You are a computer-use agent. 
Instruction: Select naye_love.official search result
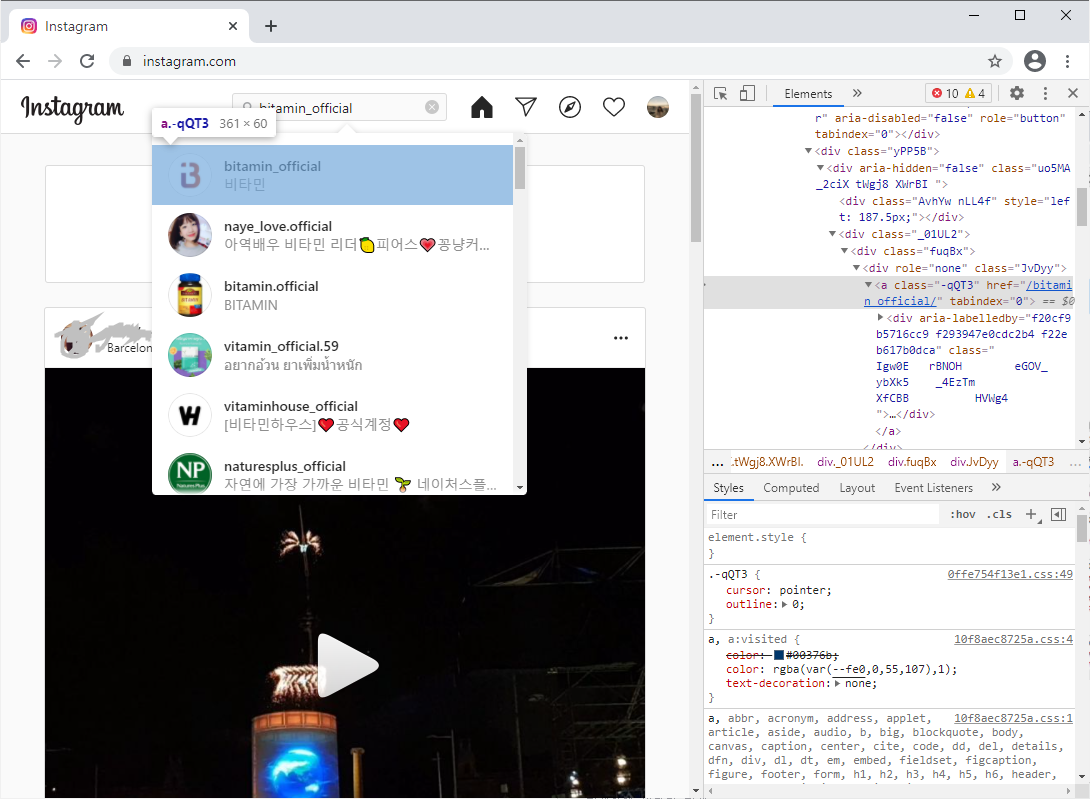pyautogui.click(x=332, y=235)
